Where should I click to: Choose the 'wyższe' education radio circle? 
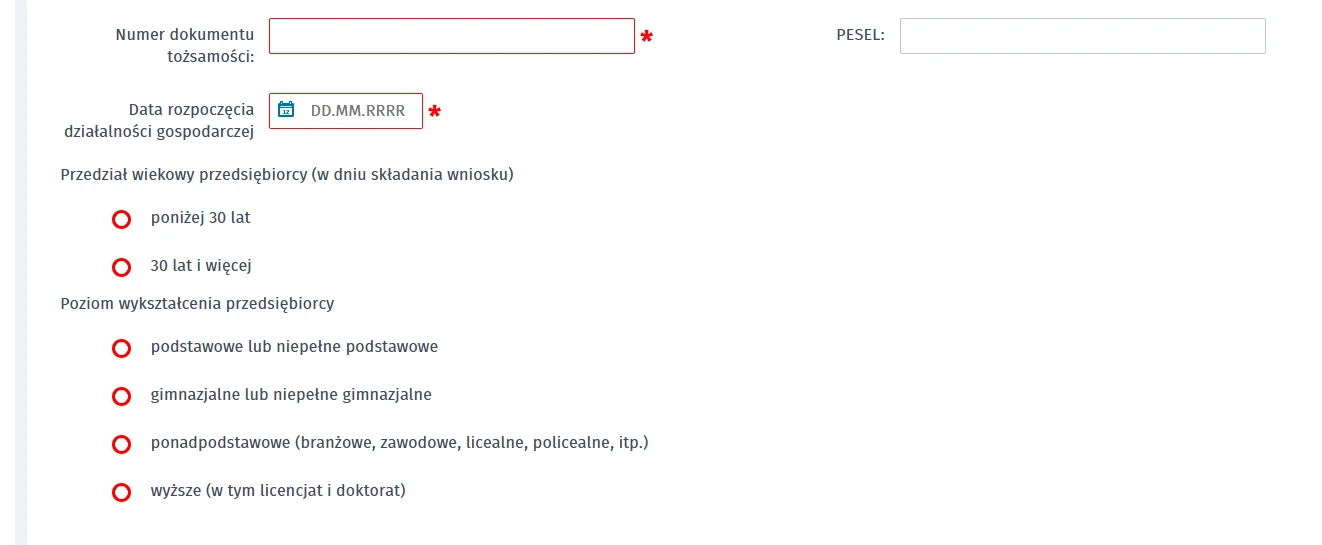(x=122, y=492)
